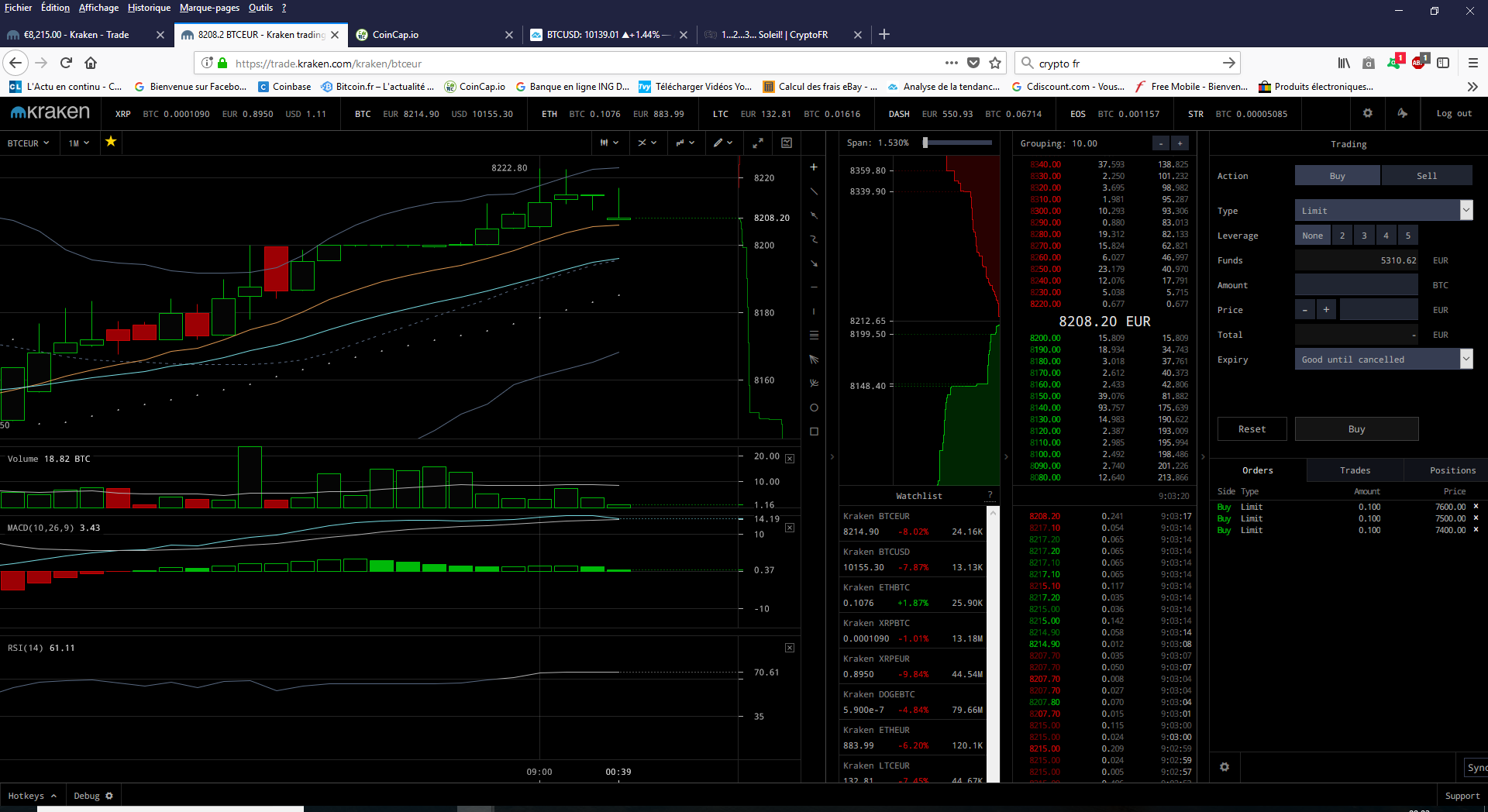
Task: Select leverage option 5
Action: pos(1408,236)
